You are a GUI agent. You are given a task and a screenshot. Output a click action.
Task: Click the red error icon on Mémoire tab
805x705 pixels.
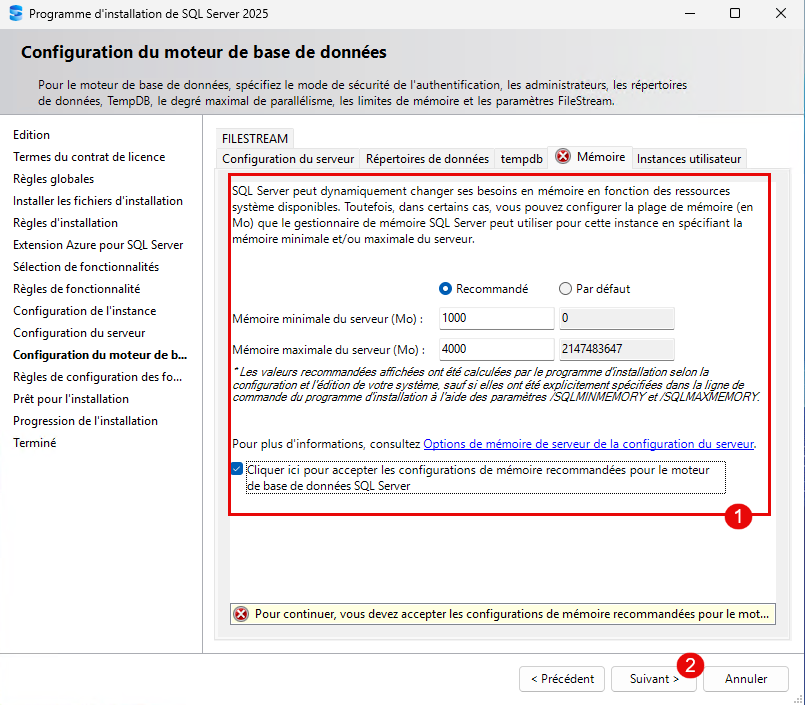point(563,156)
